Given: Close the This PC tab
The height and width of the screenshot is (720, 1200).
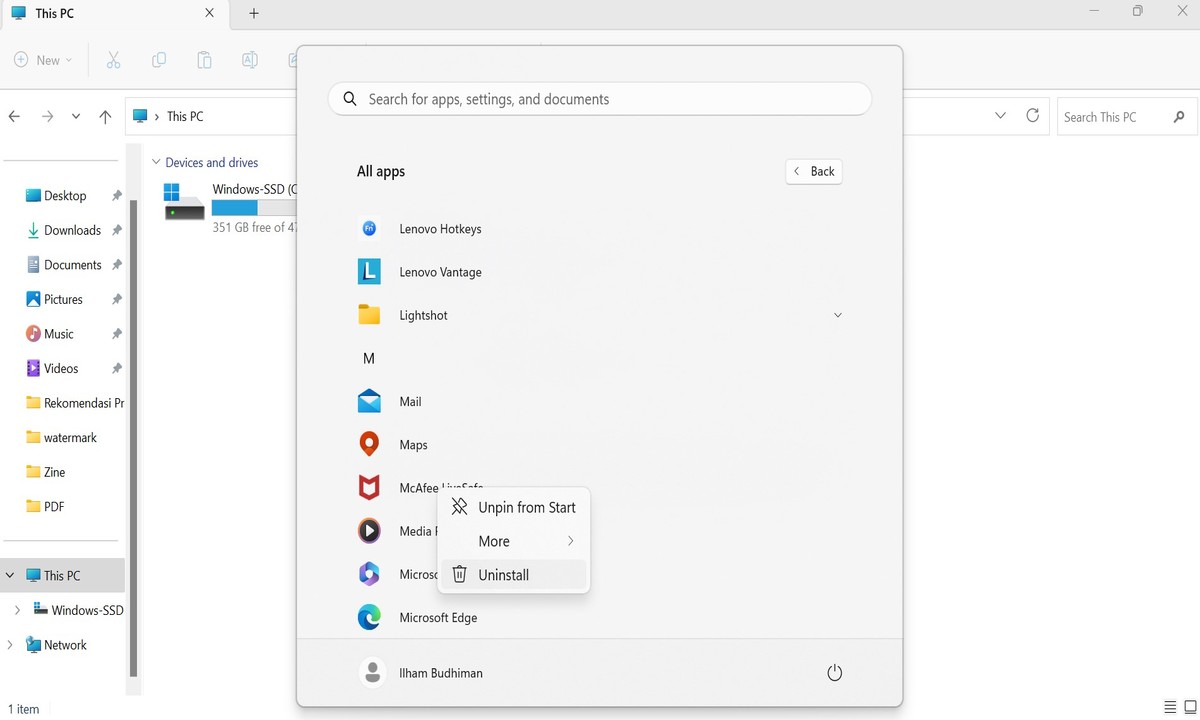Looking at the screenshot, I should pos(209,13).
